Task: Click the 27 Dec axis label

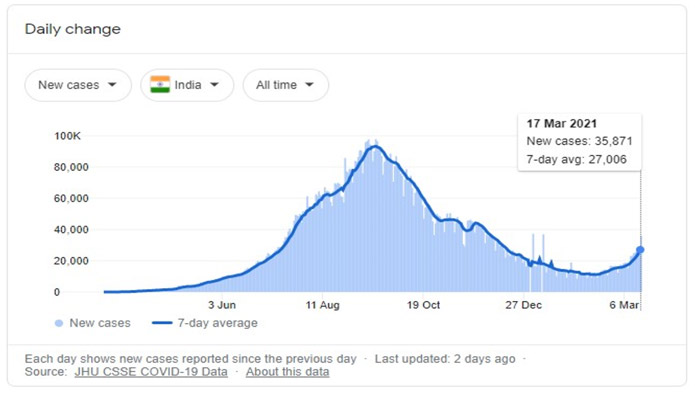Action: pyautogui.click(x=523, y=305)
